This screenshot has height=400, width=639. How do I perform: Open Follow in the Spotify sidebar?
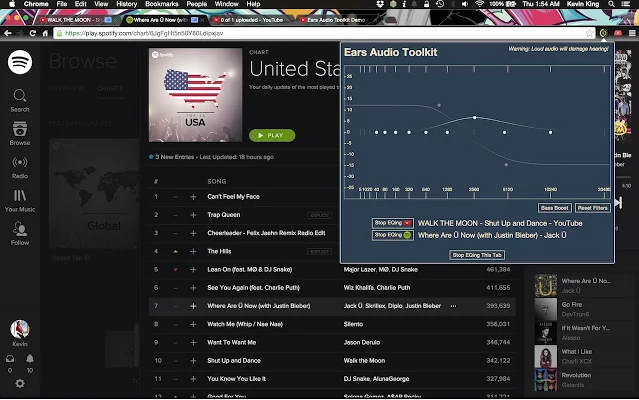tap(20, 233)
